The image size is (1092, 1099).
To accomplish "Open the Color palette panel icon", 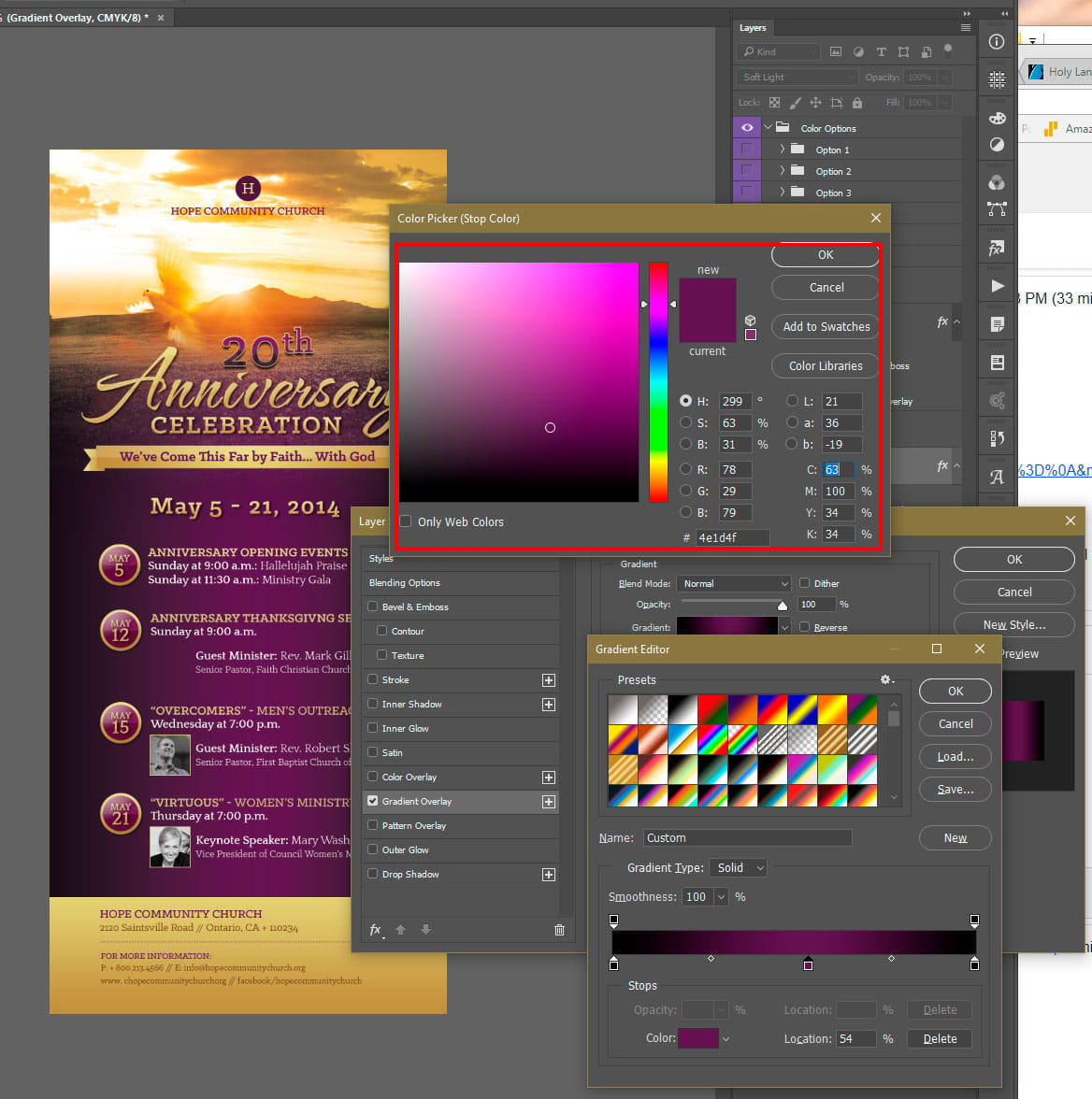I will 997,118.
